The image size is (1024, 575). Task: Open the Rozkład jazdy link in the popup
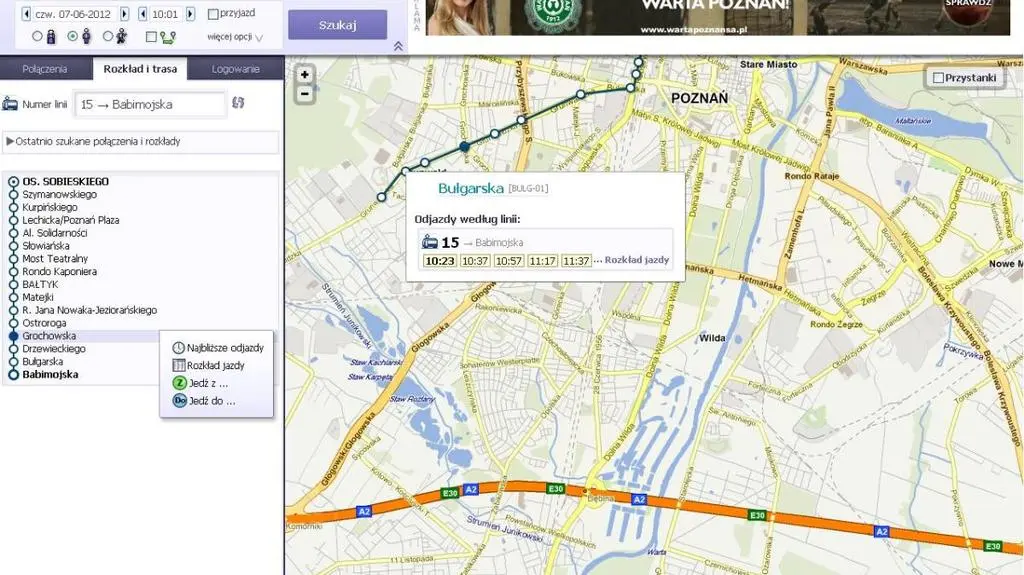click(x=637, y=259)
